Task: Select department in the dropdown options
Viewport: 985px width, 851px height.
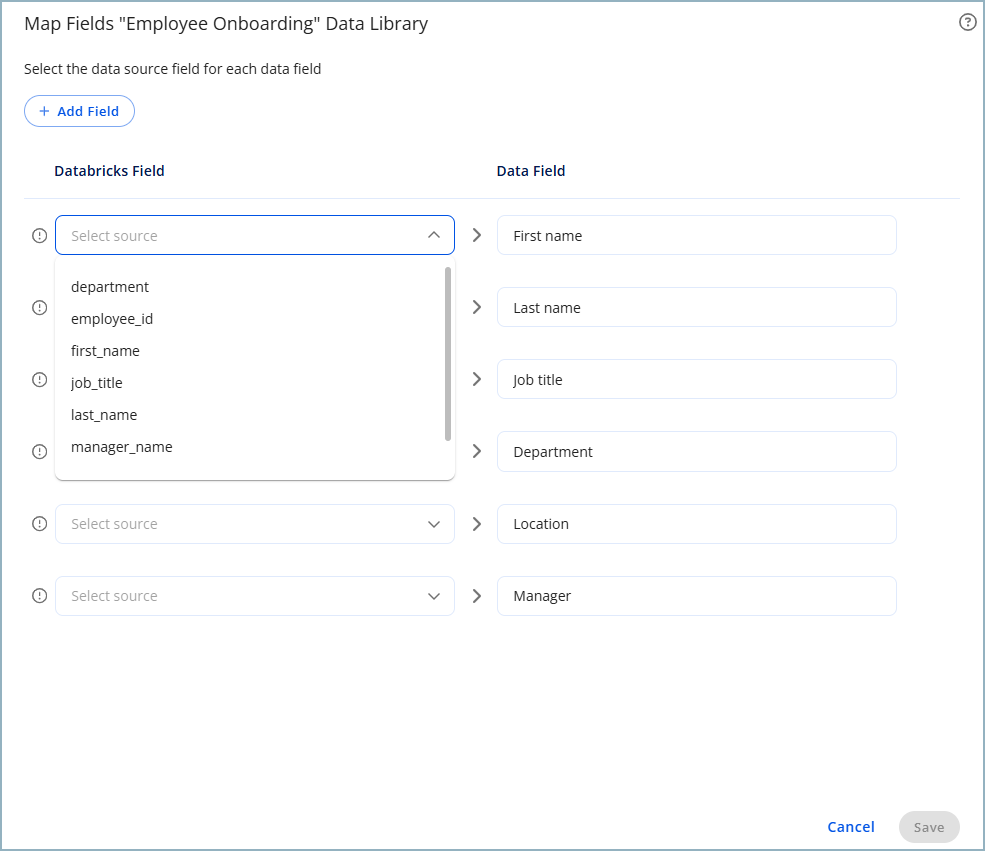Action: (x=110, y=286)
